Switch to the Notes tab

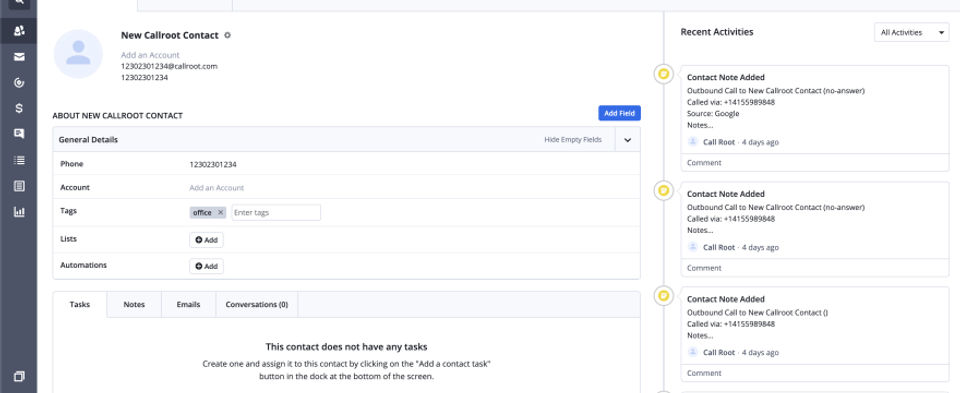point(134,304)
